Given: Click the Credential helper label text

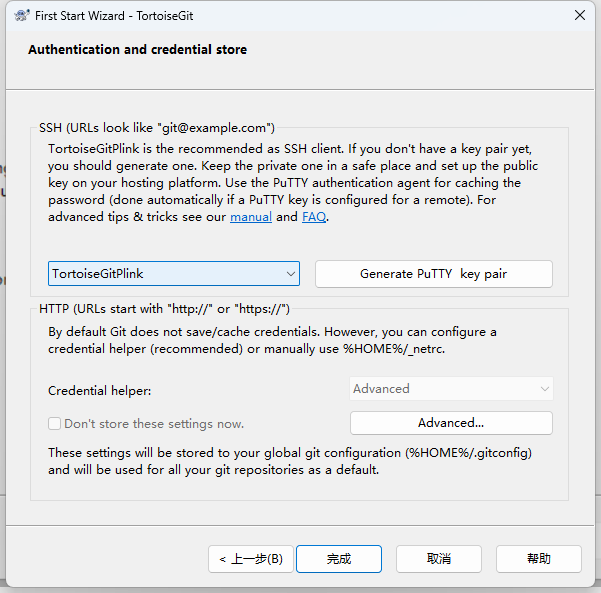Looking at the screenshot, I should [99, 390].
